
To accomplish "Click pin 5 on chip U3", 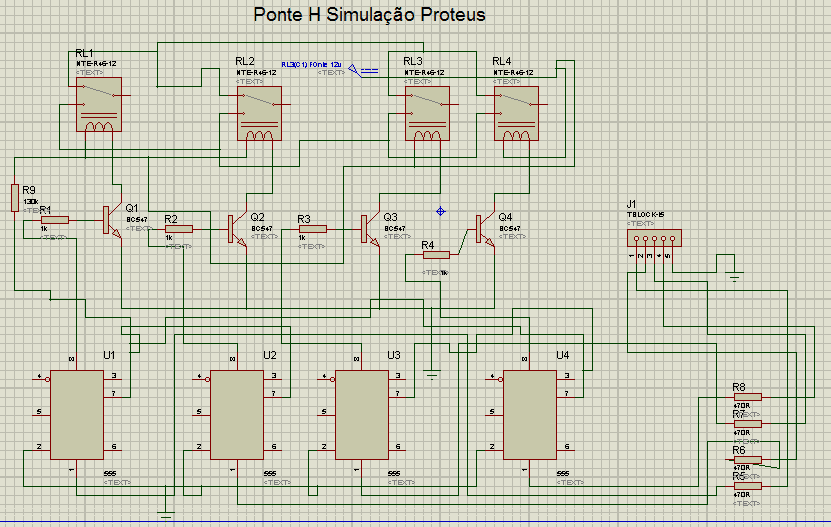I will [x=324, y=411].
